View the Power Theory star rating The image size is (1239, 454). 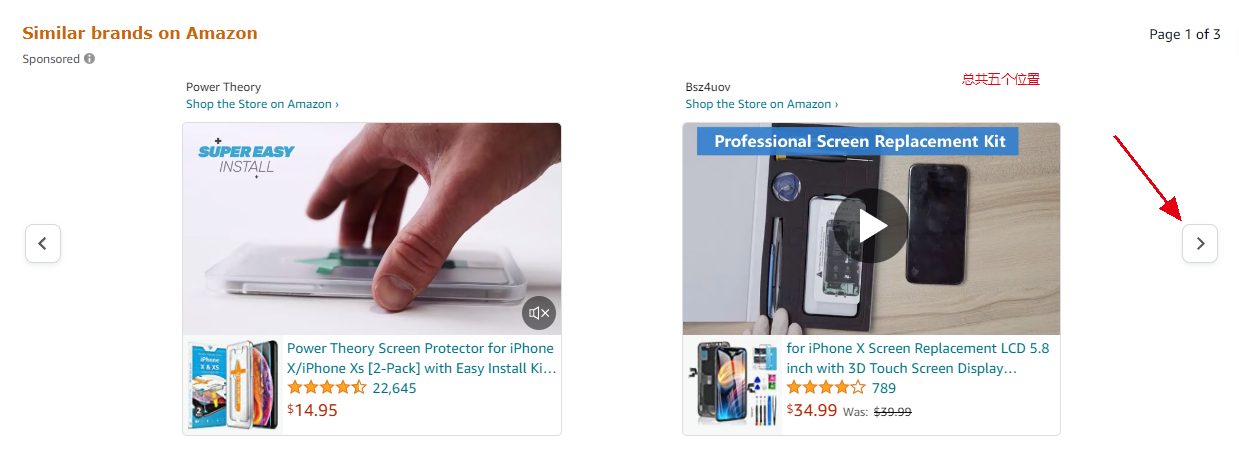[x=327, y=388]
